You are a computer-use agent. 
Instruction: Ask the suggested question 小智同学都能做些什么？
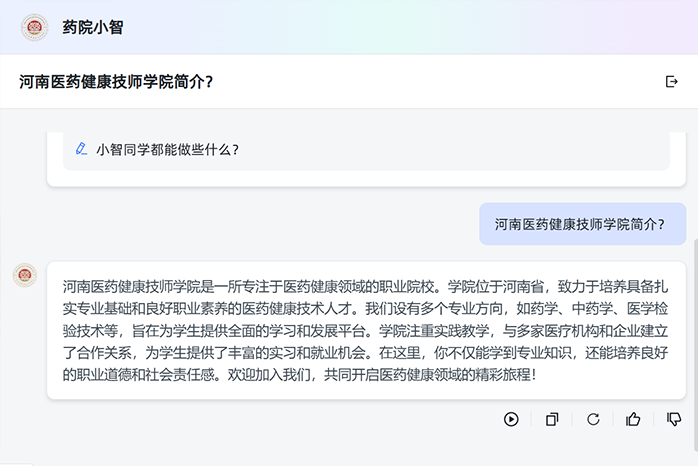tap(167, 150)
